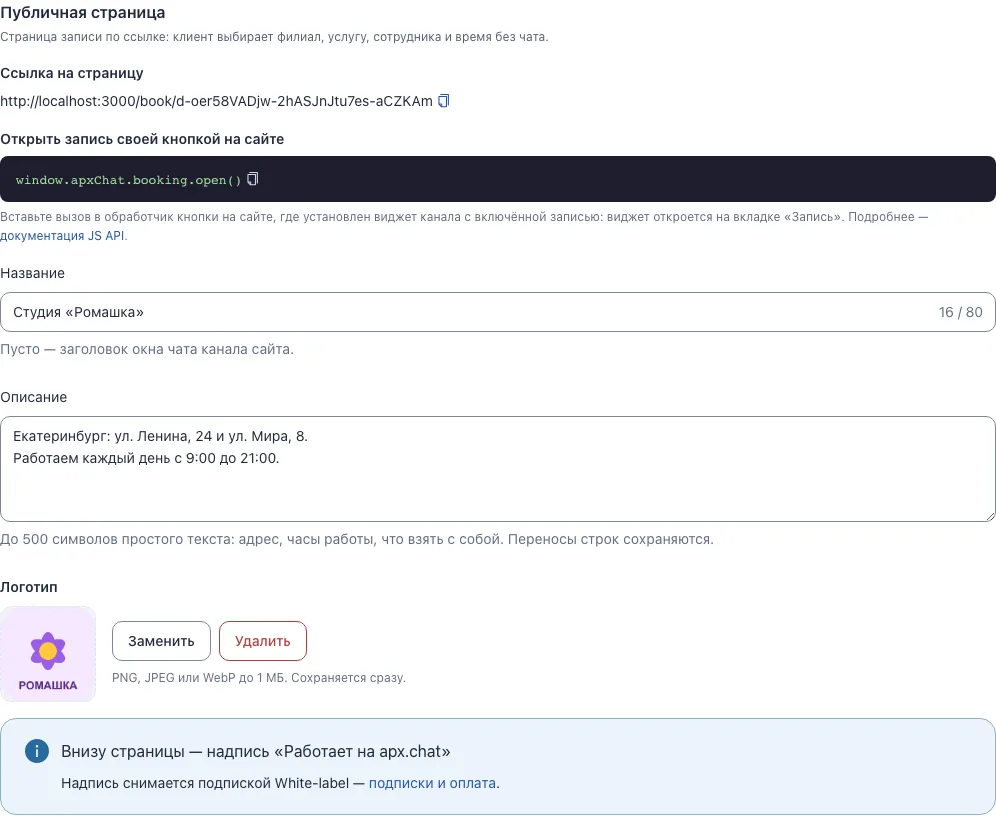Image resolution: width=996 pixels, height=816 pixels.
Task: Open the документация JS API link
Action: [x=62, y=236]
